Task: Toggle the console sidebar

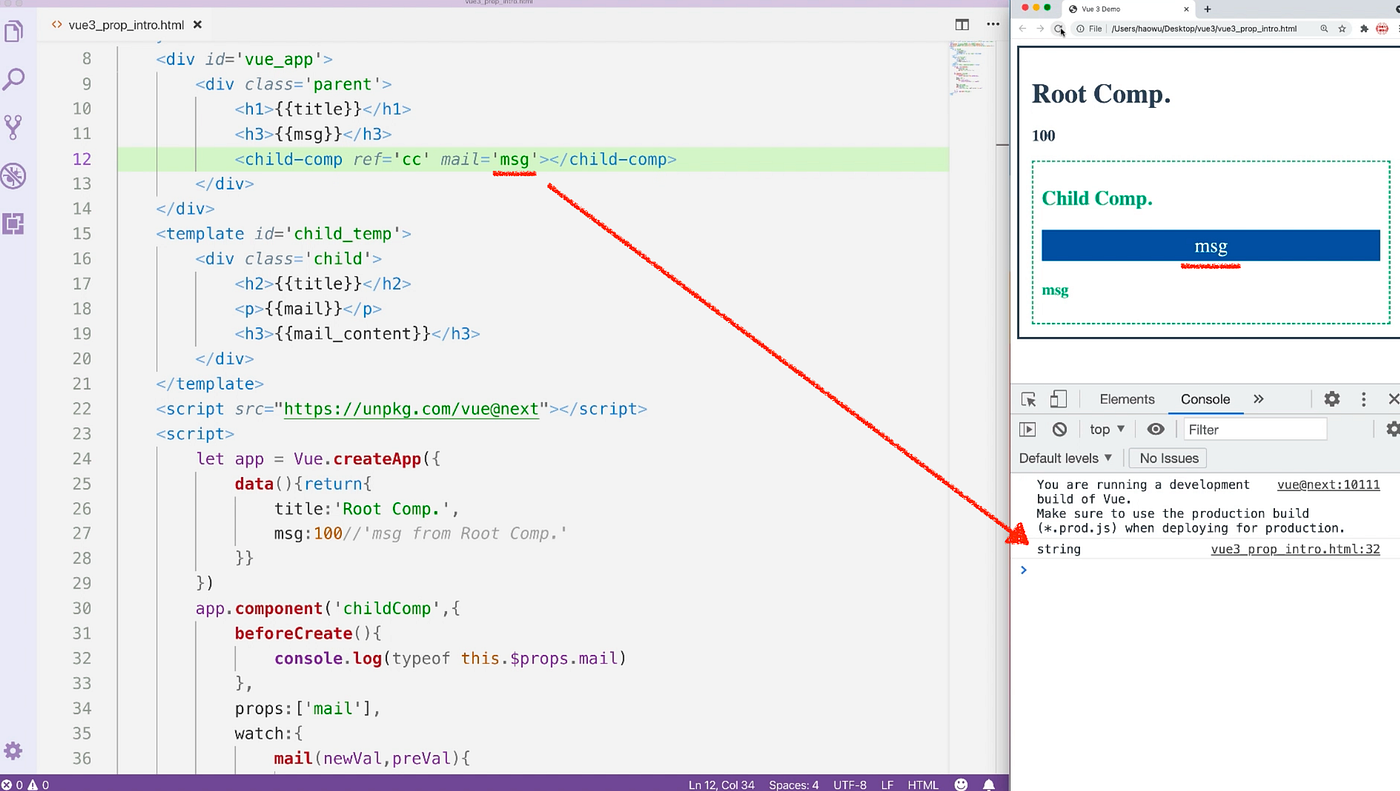Action: point(1027,429)
